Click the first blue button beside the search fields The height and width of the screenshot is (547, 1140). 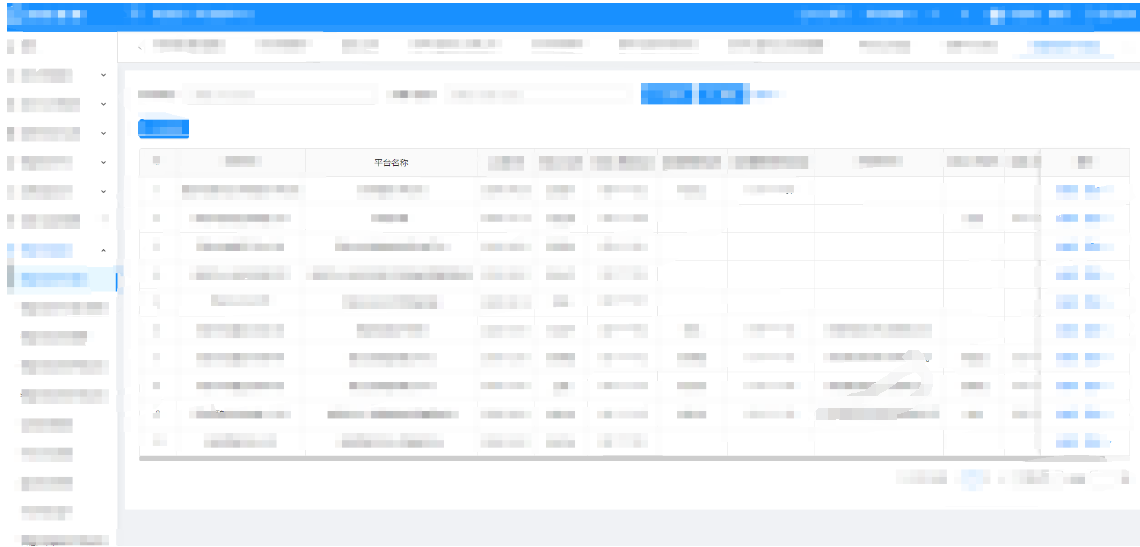(667, 94)
